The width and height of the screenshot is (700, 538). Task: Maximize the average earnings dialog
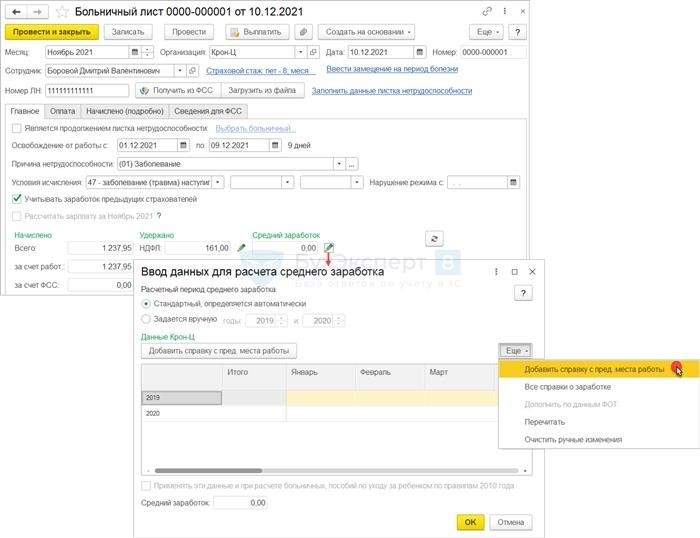point(514,272)
